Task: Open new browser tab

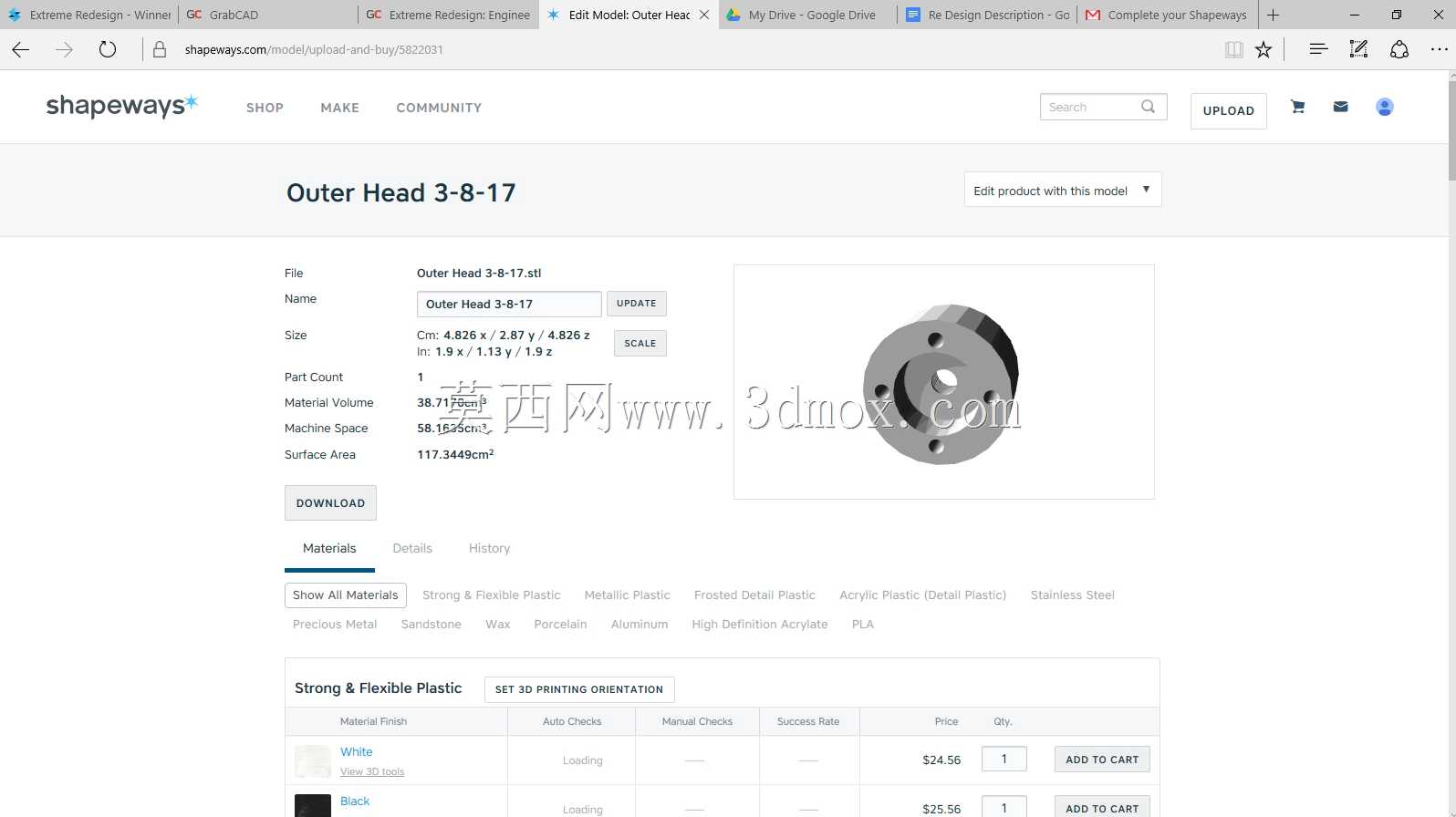Action: (1274, 15)
